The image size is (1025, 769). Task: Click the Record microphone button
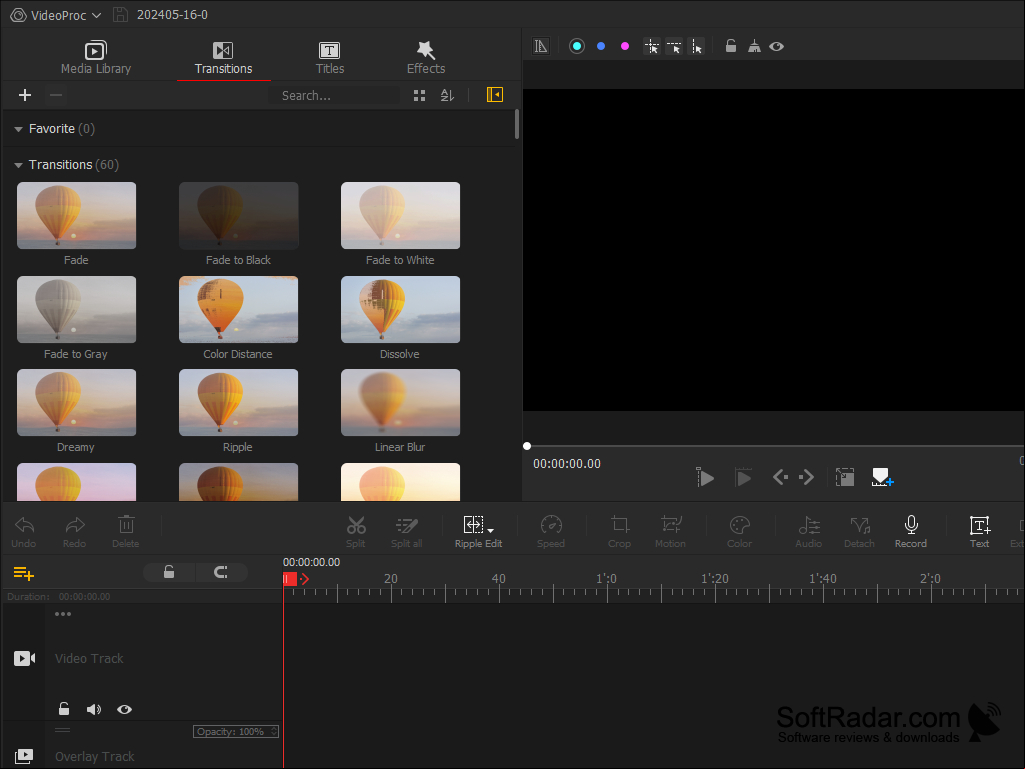911,532
